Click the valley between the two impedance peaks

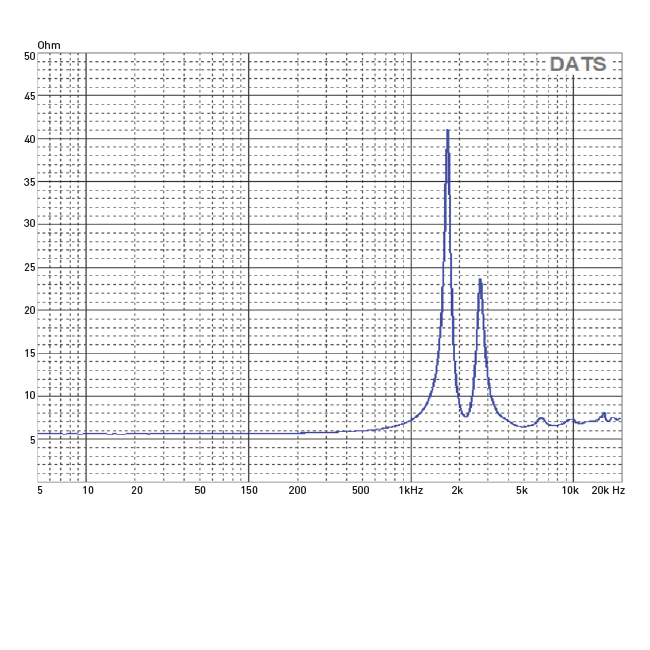pyautogui.click(x=465, y=415)
